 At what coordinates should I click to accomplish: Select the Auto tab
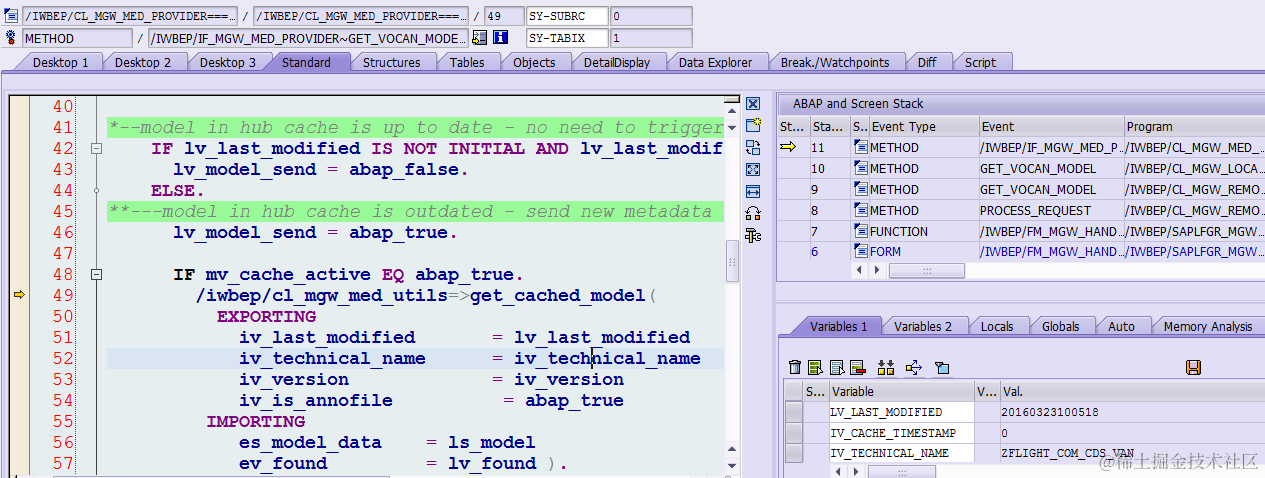pos(1121,326)
